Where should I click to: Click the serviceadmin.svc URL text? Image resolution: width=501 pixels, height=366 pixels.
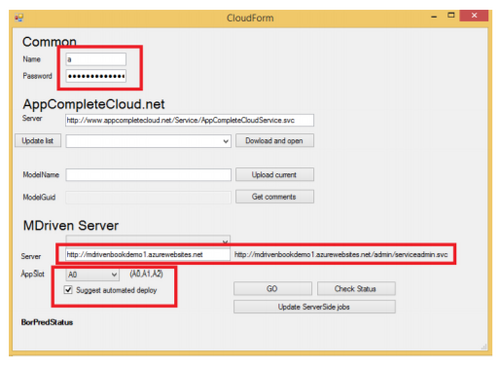click(341, 255)
